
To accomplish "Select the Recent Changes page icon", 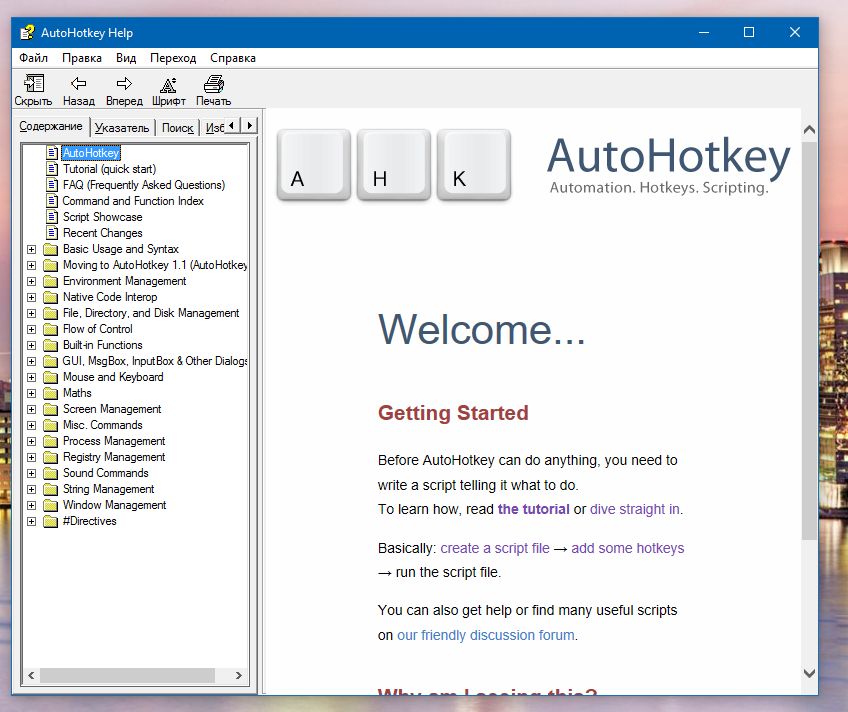I will point(53,233).
